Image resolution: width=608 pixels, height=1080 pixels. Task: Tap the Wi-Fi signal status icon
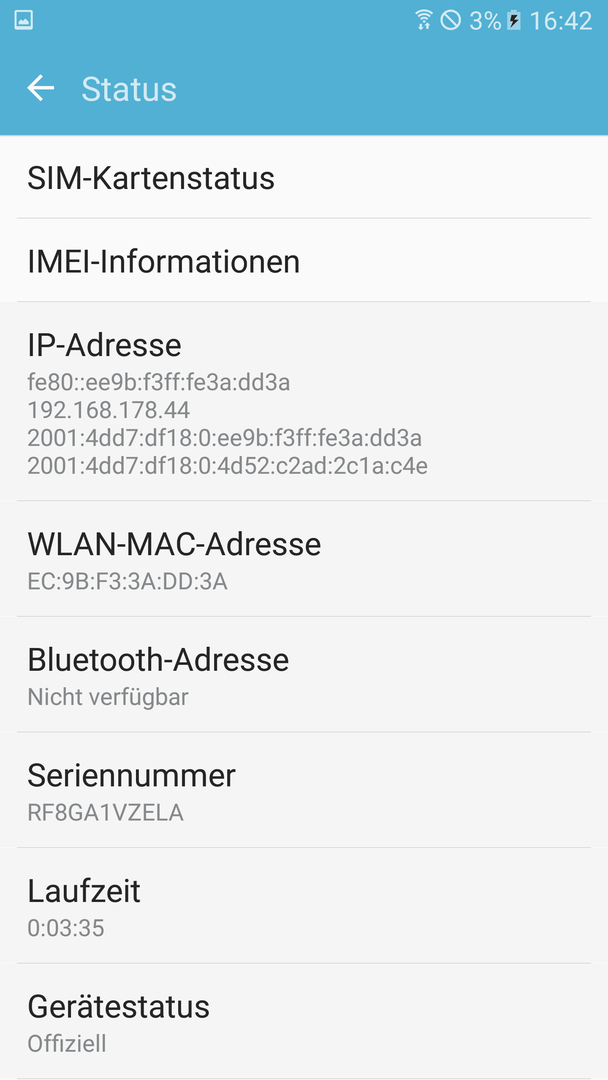tap(424, 21)
